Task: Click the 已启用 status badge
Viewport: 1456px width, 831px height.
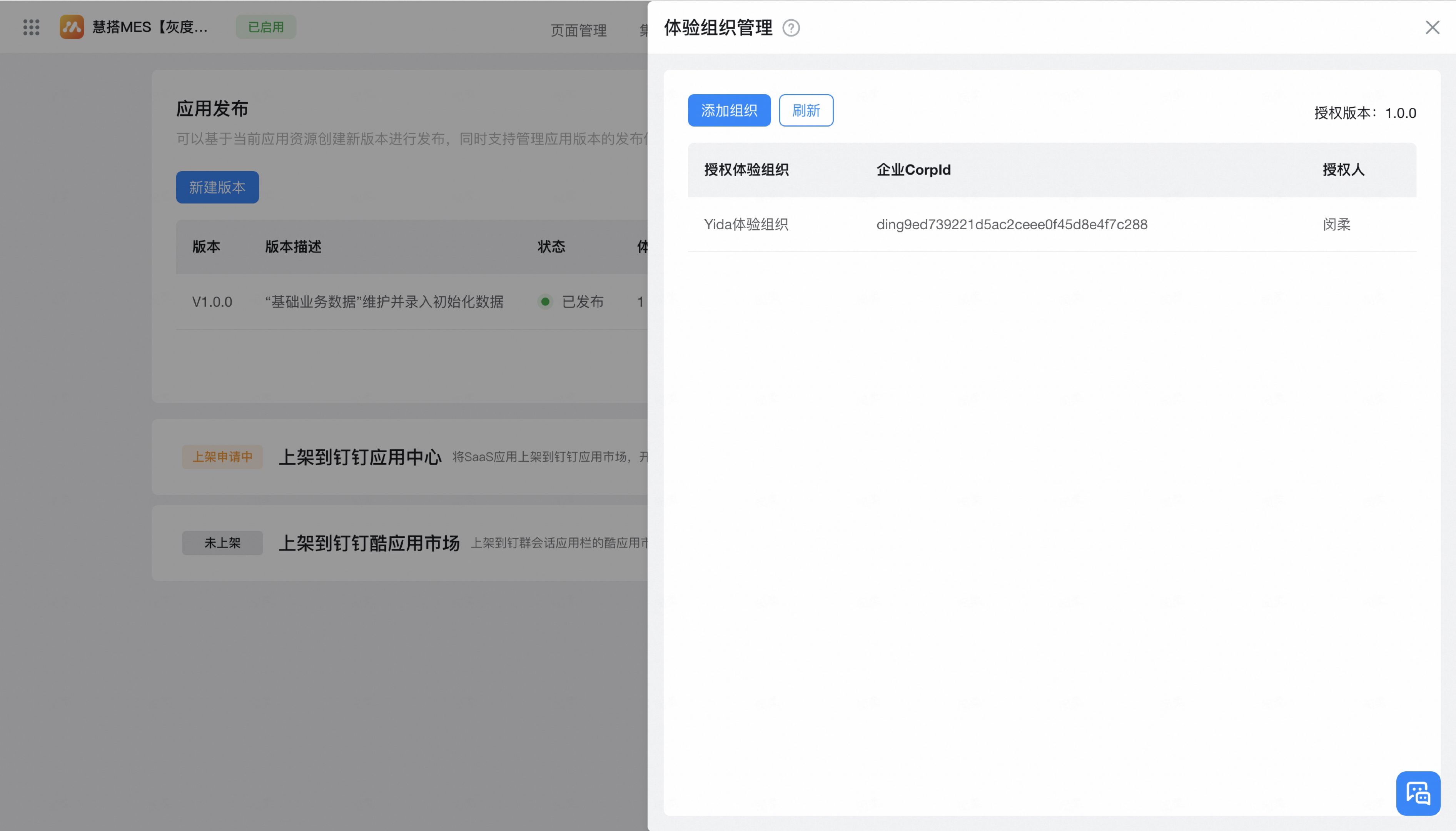Action: pyautogui.click(x=266, y=27)
